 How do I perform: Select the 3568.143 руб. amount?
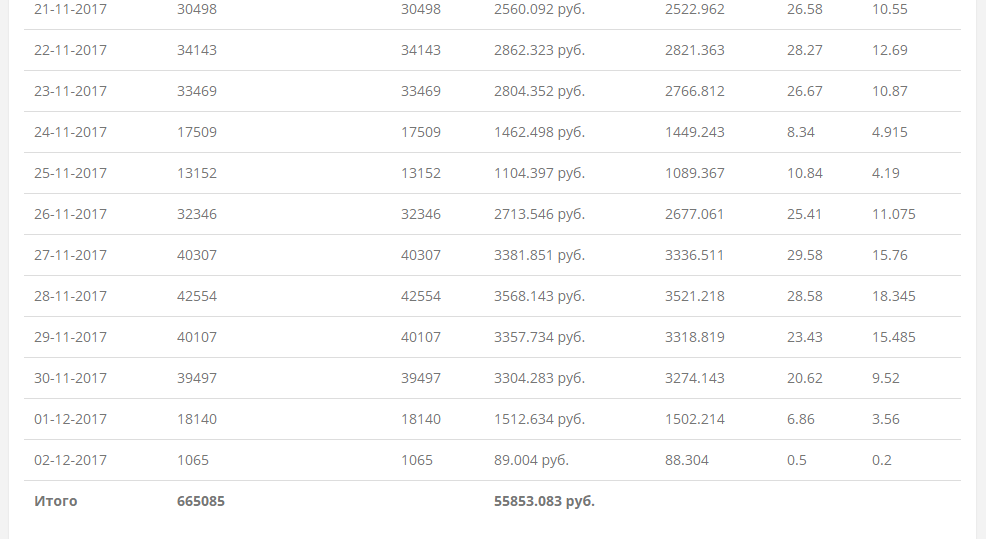point(539,296)
